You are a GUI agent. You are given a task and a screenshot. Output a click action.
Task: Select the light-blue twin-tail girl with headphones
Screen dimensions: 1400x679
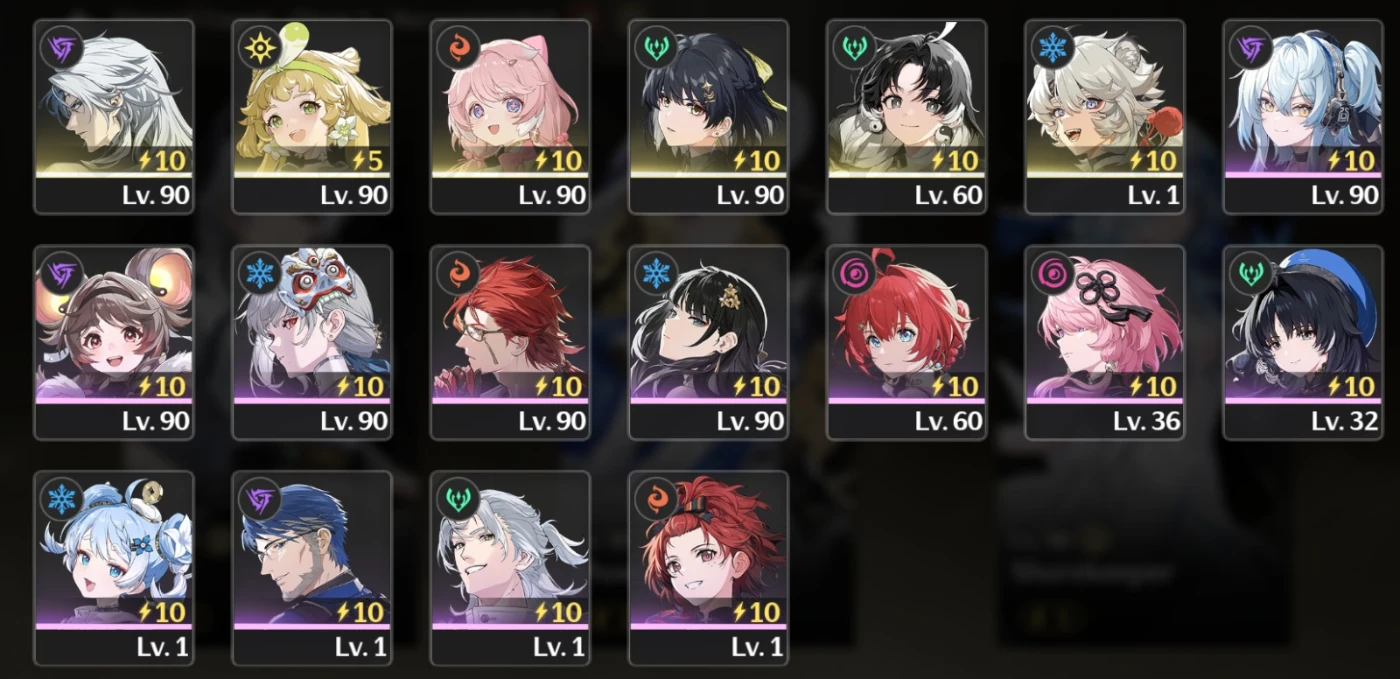click(x=1304, y=117)
